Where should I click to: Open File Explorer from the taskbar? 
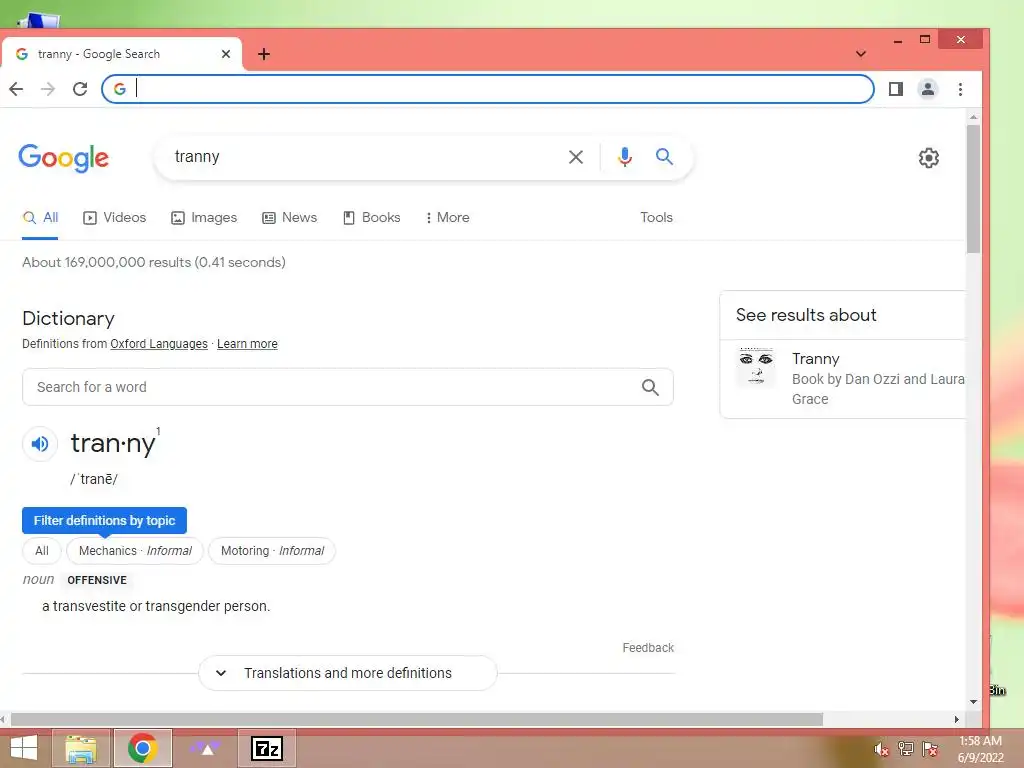pyautogui.click(x=81, y=748)
